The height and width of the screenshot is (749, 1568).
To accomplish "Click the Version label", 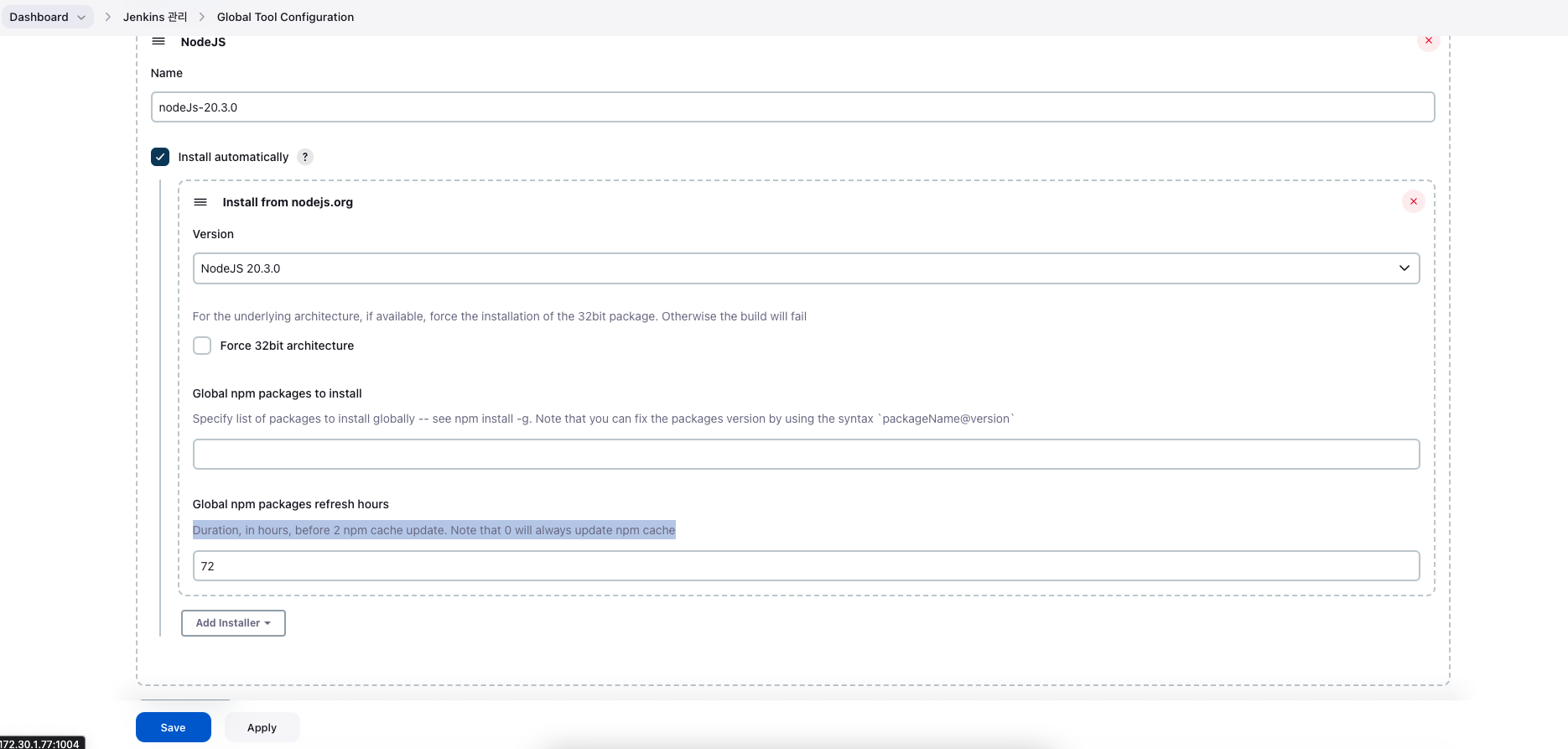I will (x=213, y=234).
